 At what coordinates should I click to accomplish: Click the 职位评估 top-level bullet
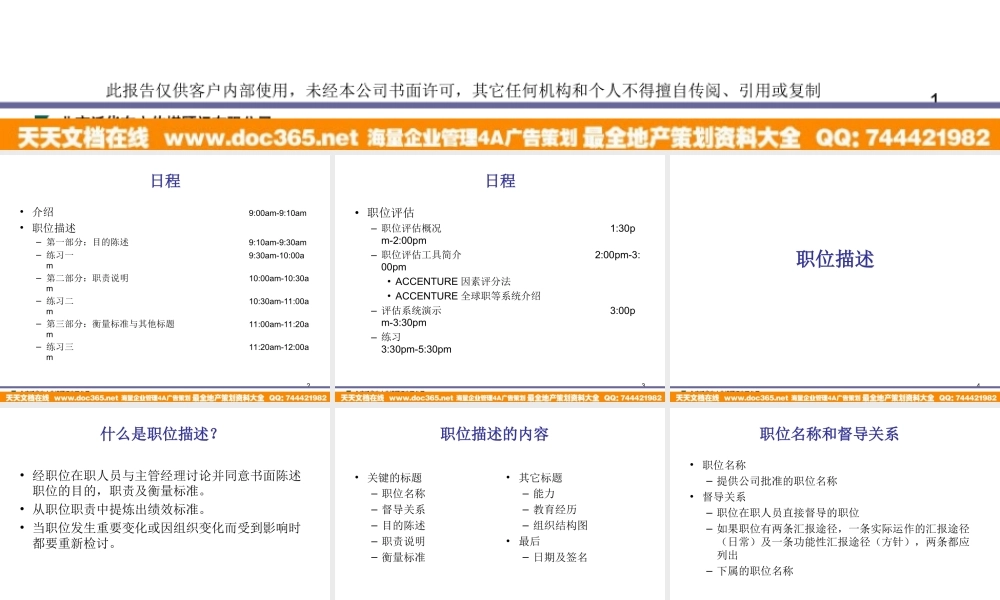click(x=390, y=212)
